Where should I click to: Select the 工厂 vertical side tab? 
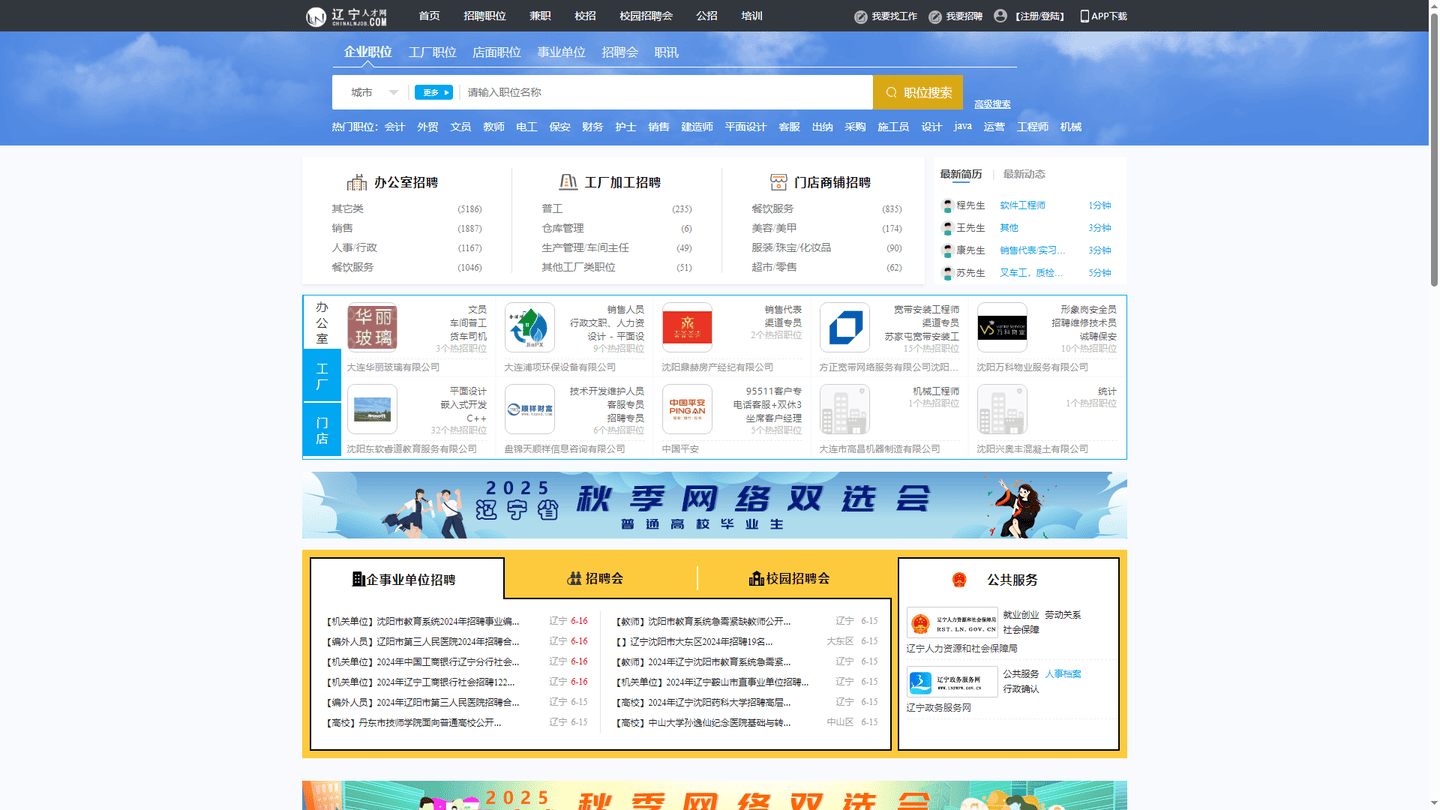(322, 376)
